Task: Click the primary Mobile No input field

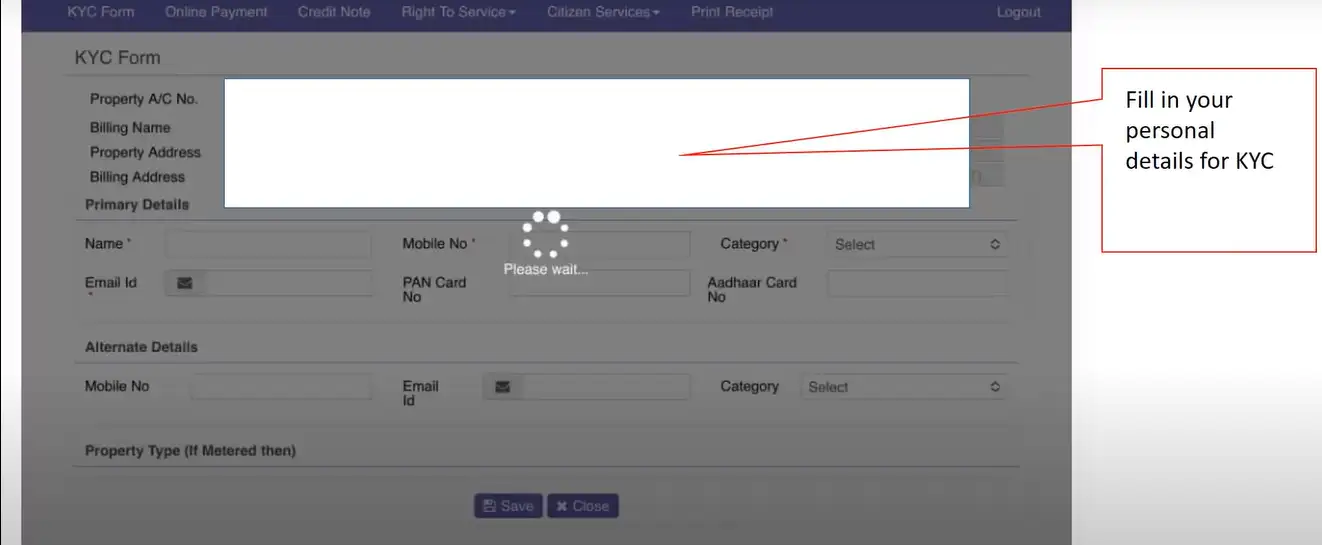Action: point(600,244)
